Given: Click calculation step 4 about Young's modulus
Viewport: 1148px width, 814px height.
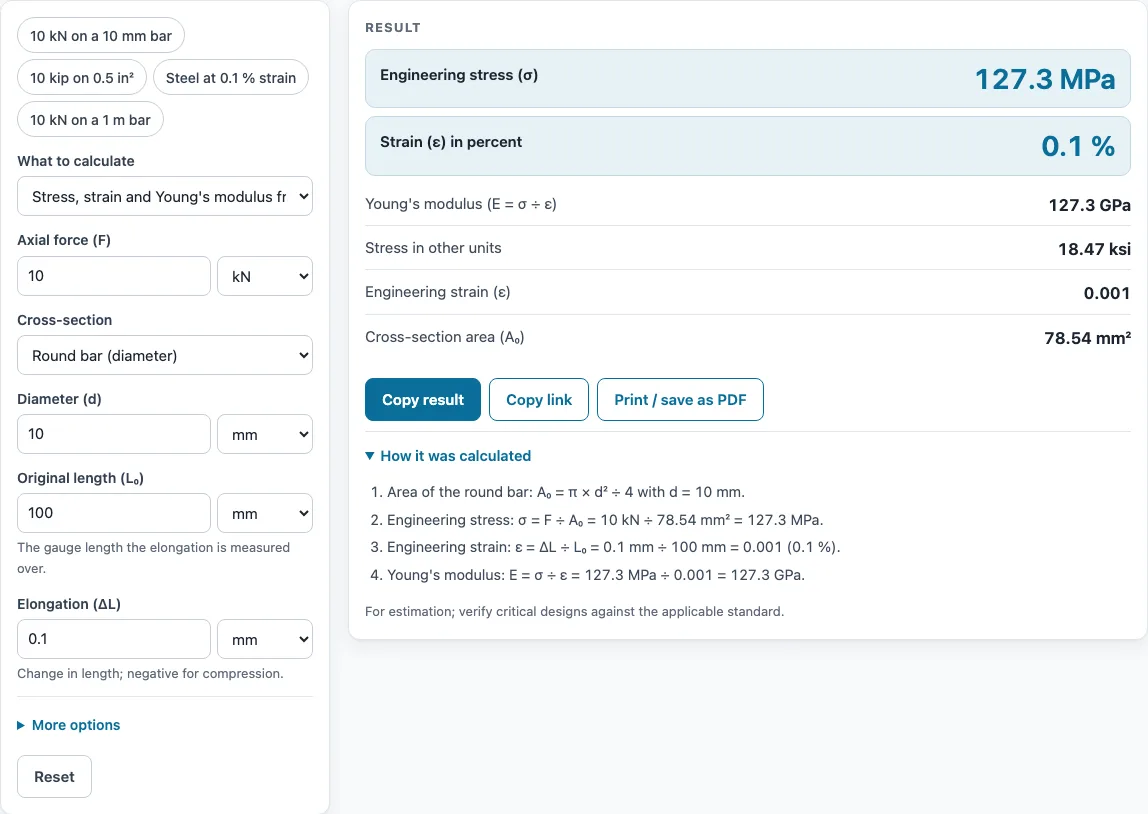Looking at the screenshot, I should (x=596, y=575).
